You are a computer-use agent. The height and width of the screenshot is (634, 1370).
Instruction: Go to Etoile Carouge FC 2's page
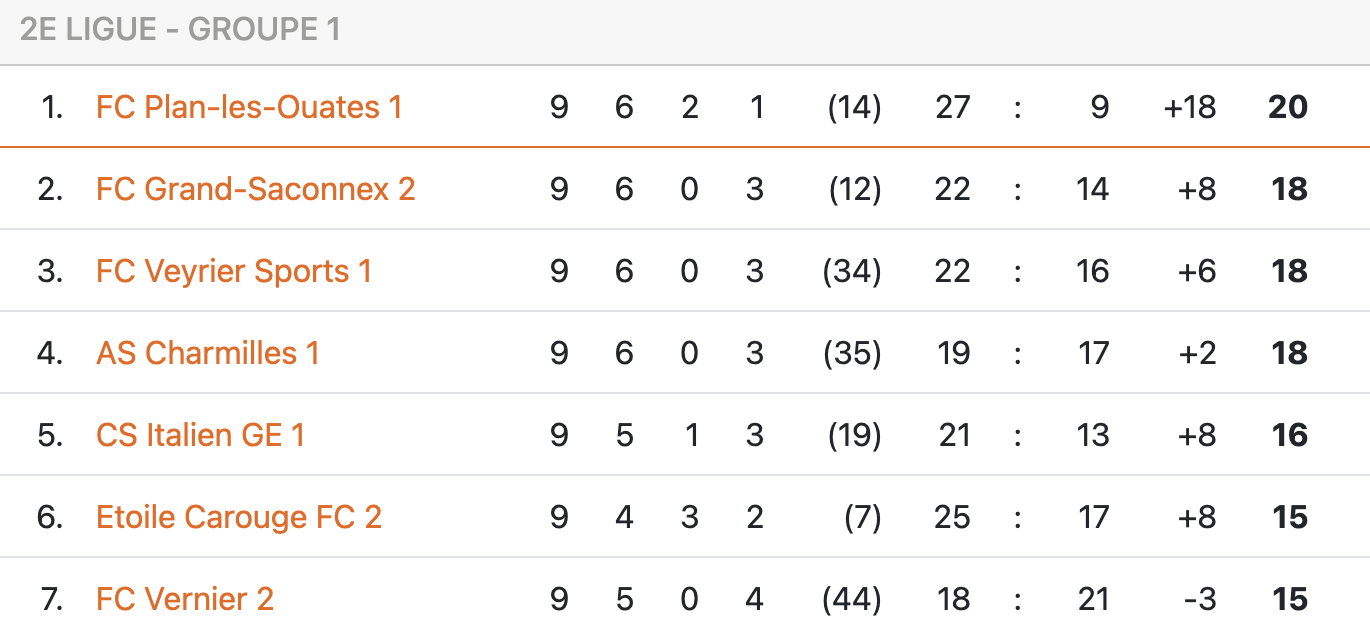tap(239, 517)
